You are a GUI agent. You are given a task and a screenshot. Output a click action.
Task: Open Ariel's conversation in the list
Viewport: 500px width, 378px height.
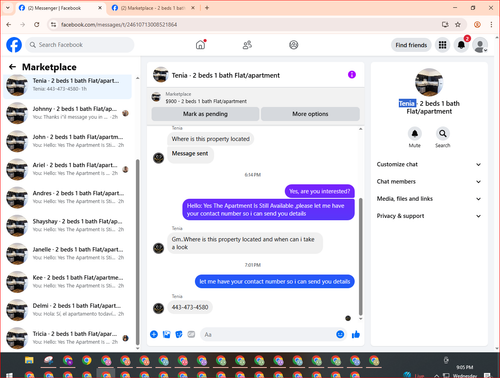pos(68,169)
